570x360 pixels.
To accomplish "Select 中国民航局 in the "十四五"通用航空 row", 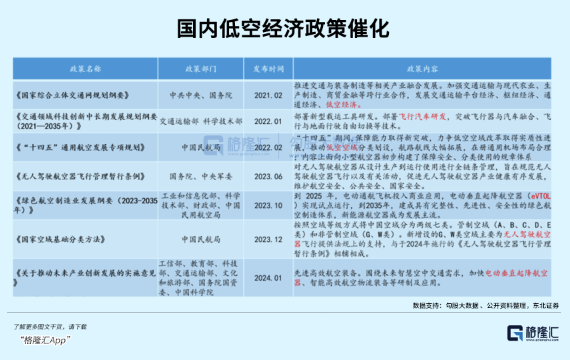I will (201, 147).
